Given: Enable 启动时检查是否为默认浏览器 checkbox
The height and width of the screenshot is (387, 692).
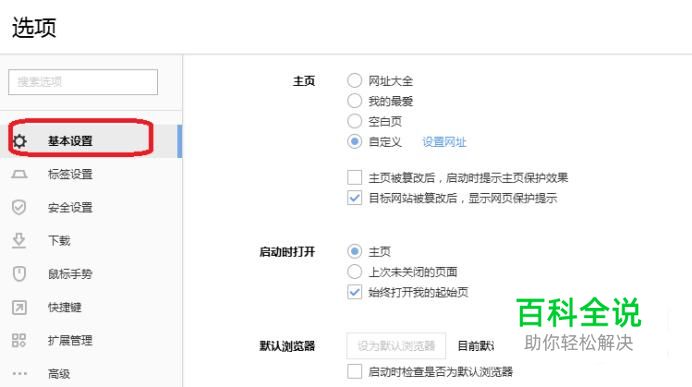Looking at the screenshot, I should [x=354, y=372].
